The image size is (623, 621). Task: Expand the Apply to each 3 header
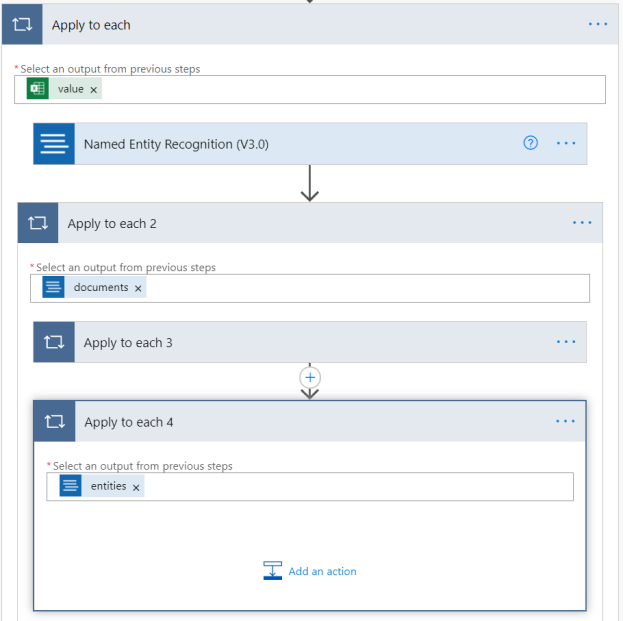tap(300, 342)
